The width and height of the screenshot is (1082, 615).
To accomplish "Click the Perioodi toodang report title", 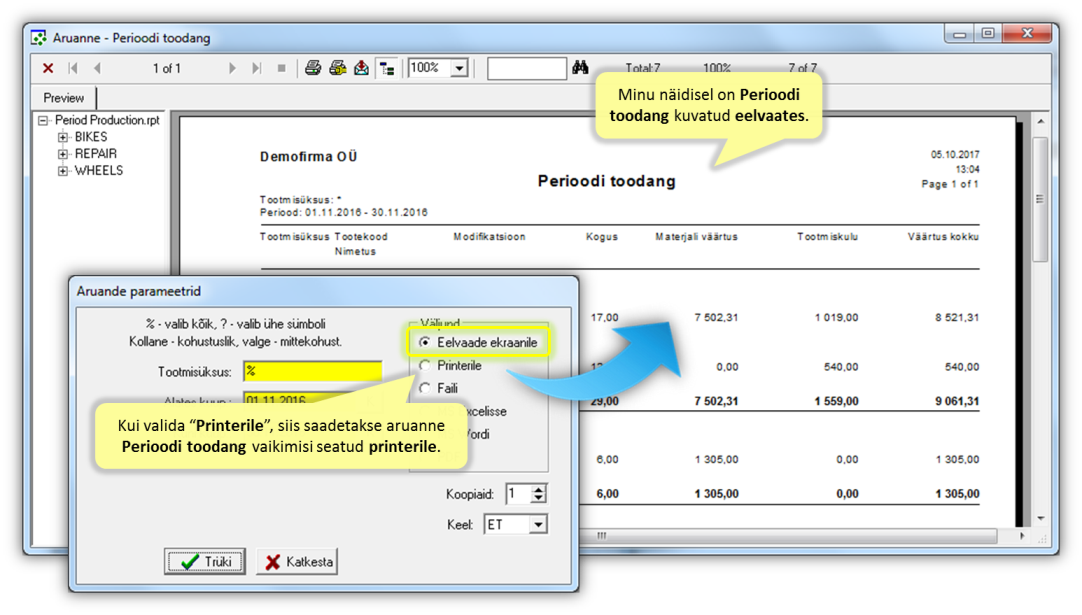I will [x=607, y=181].
